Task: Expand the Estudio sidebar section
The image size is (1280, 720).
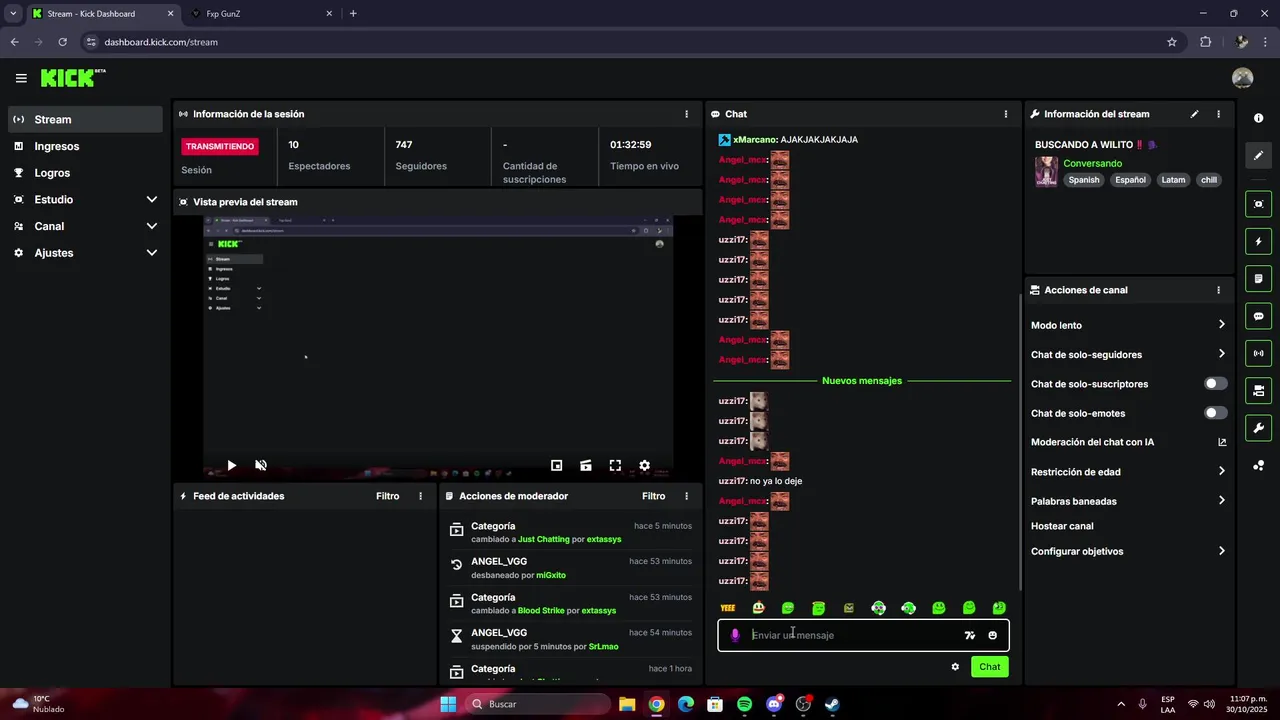Action: pyautogui.click(x=85, y=200)
